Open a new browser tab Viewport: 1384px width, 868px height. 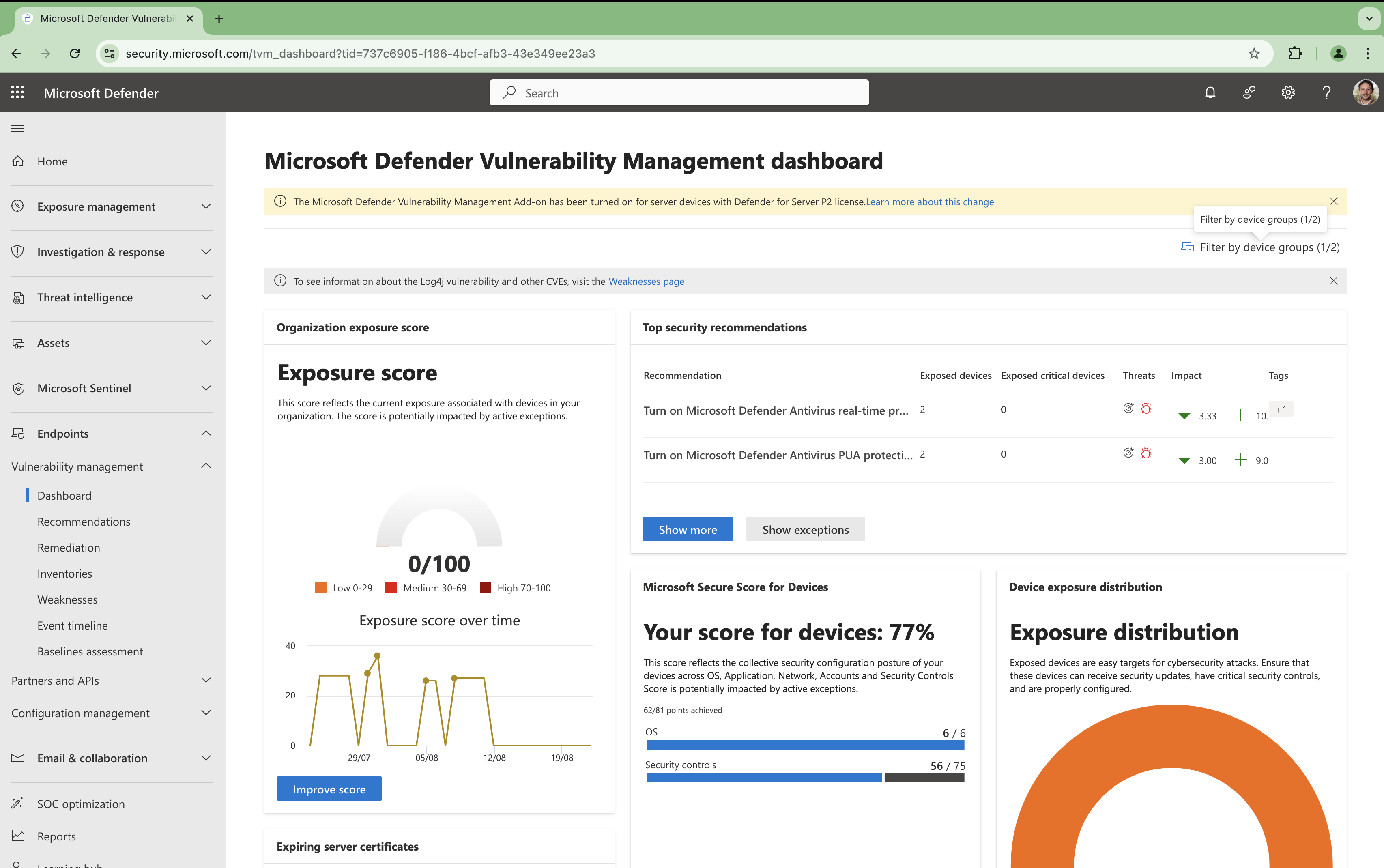(219, 19)
